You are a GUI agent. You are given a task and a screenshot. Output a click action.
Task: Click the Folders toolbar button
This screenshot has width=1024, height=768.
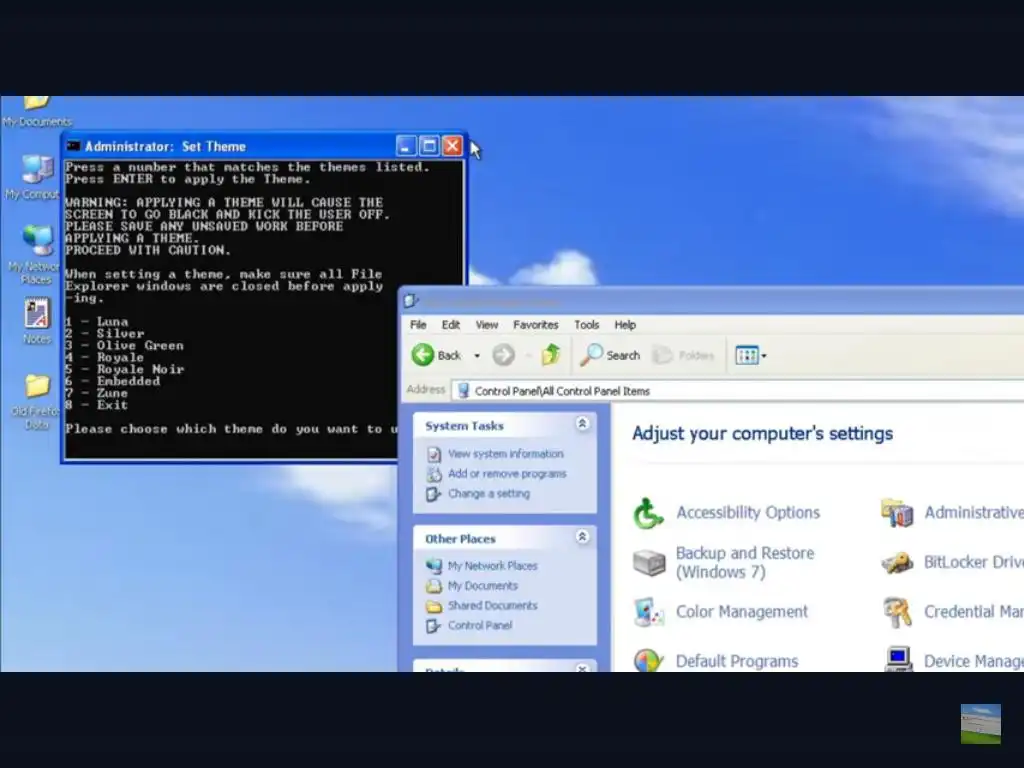pos(683,355)
